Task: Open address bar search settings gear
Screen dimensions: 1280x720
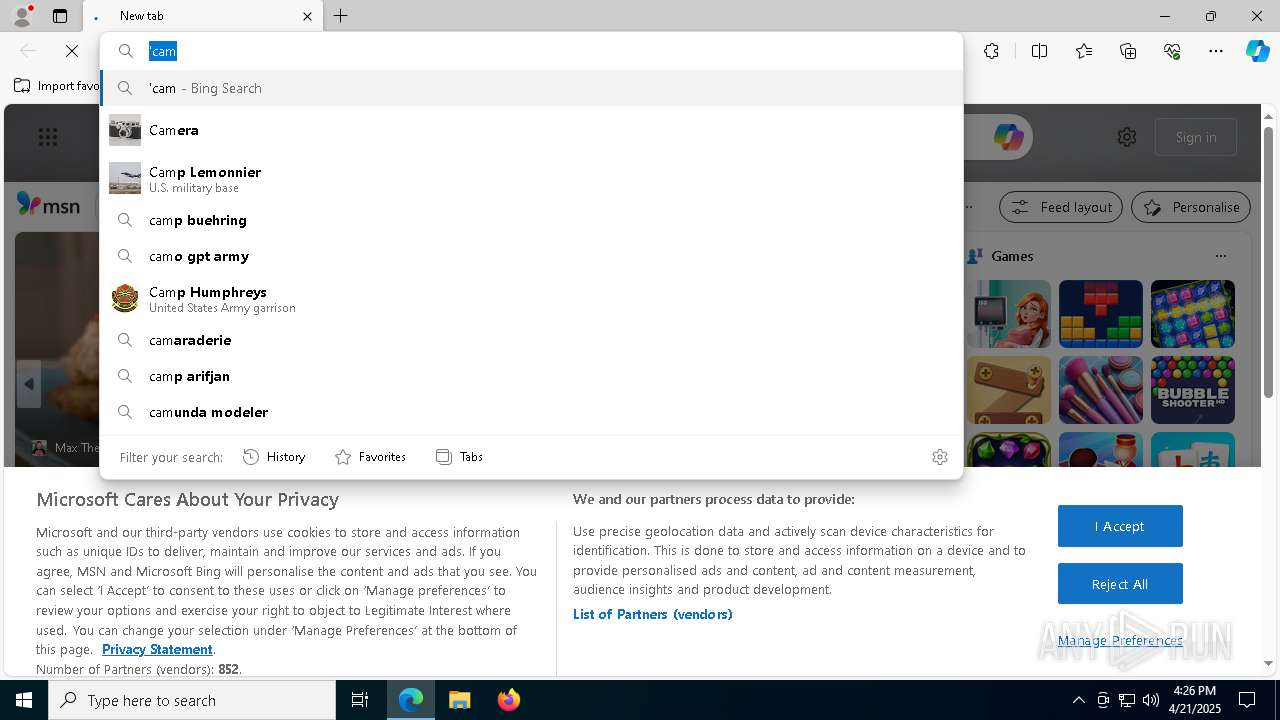Action: pos(939,456)
